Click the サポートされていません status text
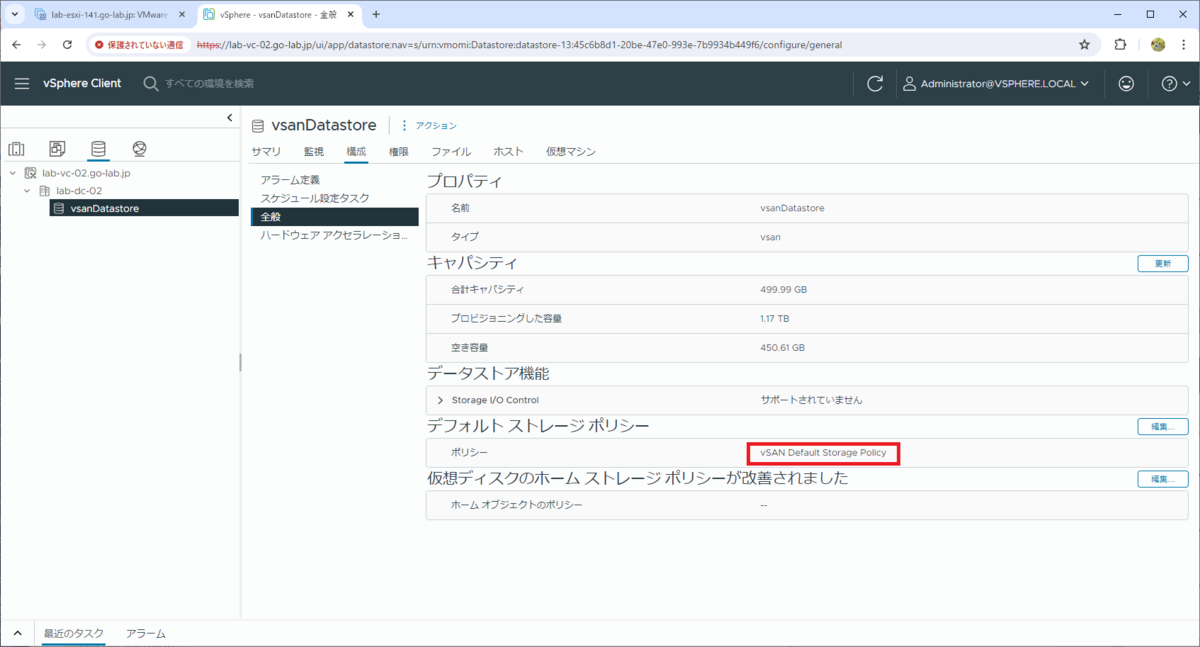 (x=811, y=400)
